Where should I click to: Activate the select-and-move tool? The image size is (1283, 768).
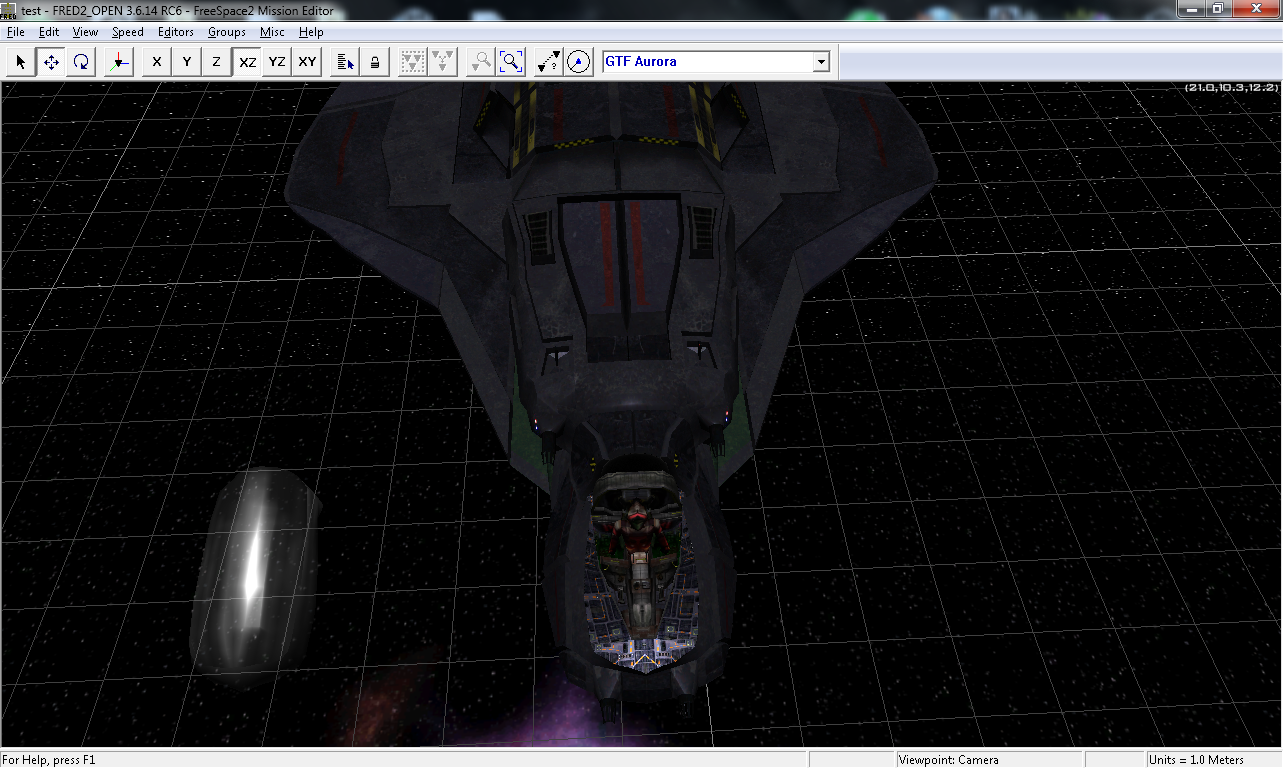pos(51,62)
